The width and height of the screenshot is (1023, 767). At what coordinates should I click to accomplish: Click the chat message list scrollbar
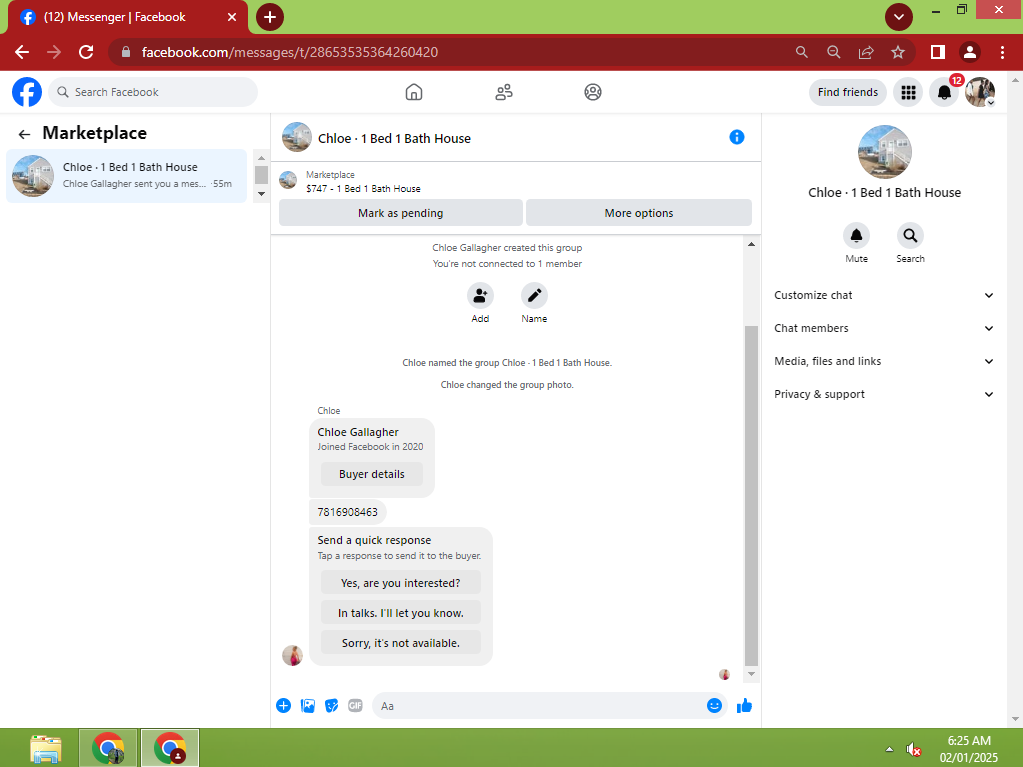point(752,496)
